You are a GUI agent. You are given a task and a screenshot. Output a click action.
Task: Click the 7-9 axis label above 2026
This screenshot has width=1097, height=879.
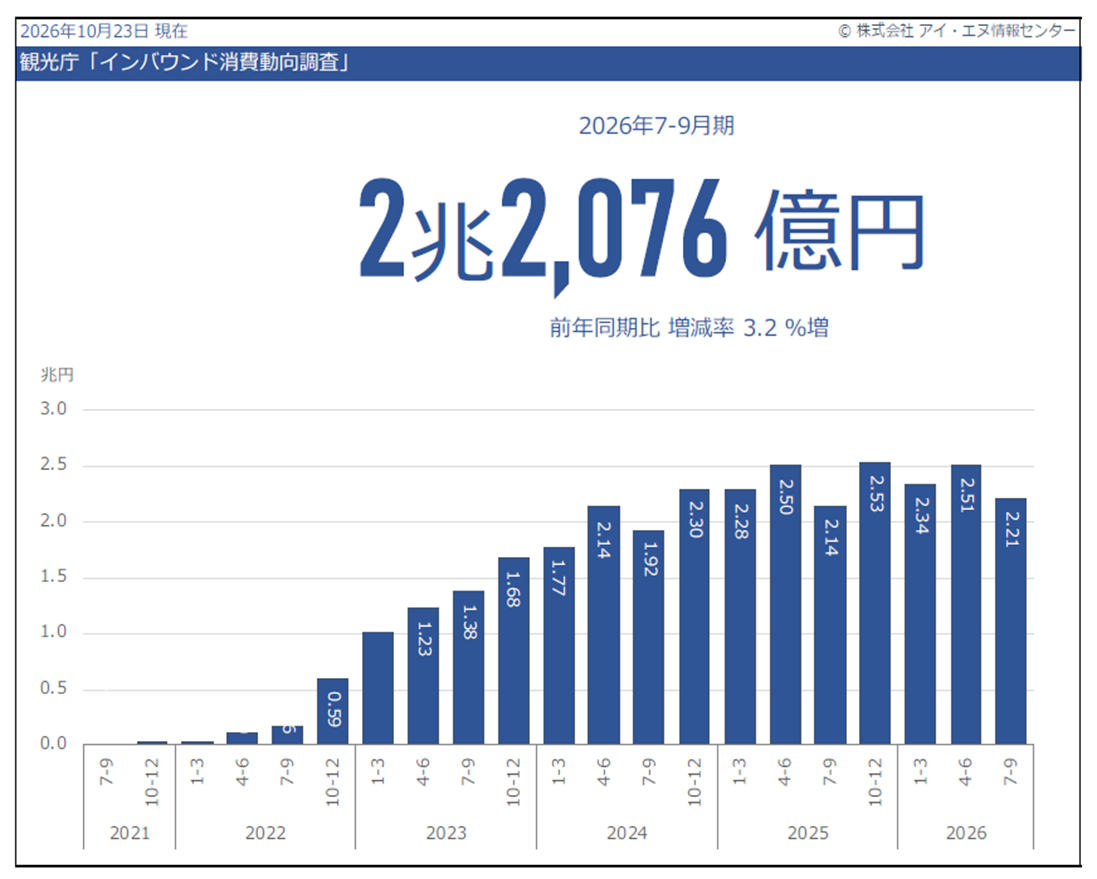[x=1011, y=771]
